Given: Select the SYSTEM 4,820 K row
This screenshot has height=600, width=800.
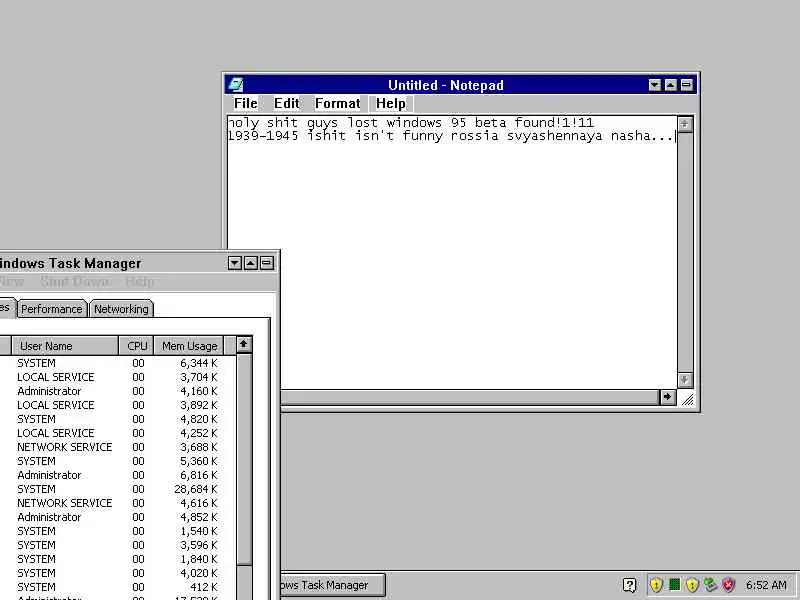Looking at the screenshot, I should 118,419.
